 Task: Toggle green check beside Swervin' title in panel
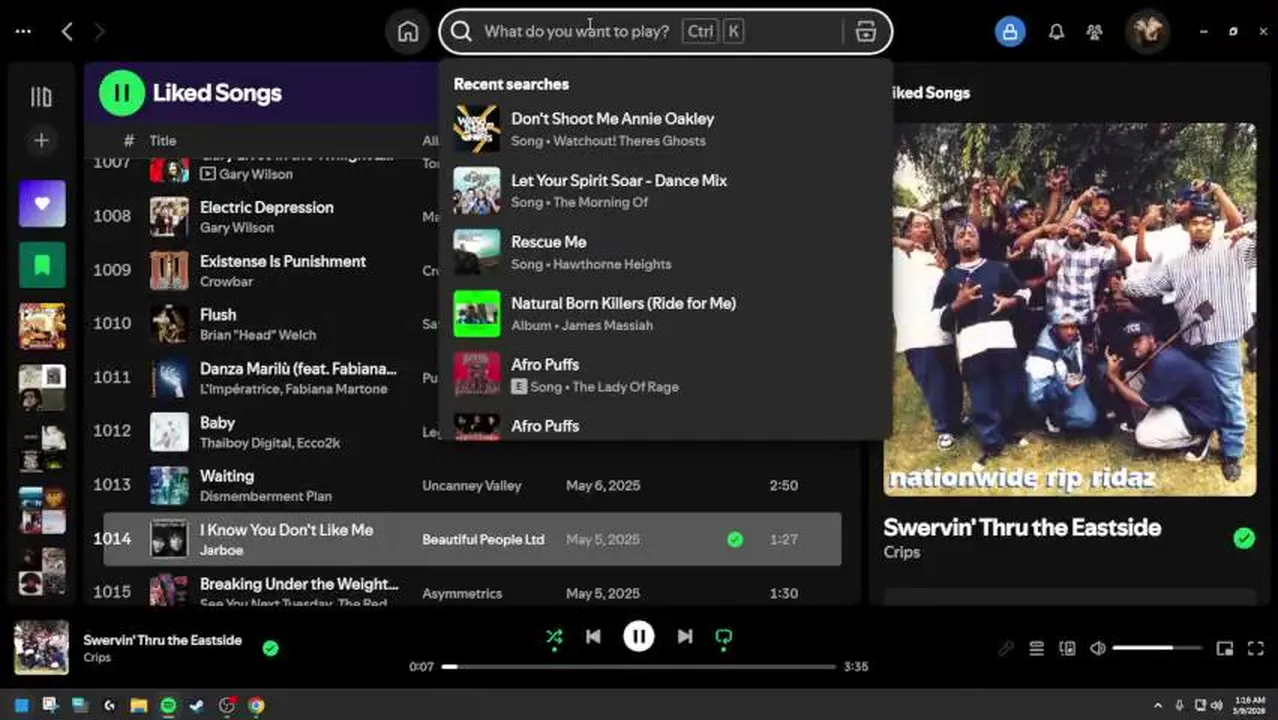[x=1244, y=539]
